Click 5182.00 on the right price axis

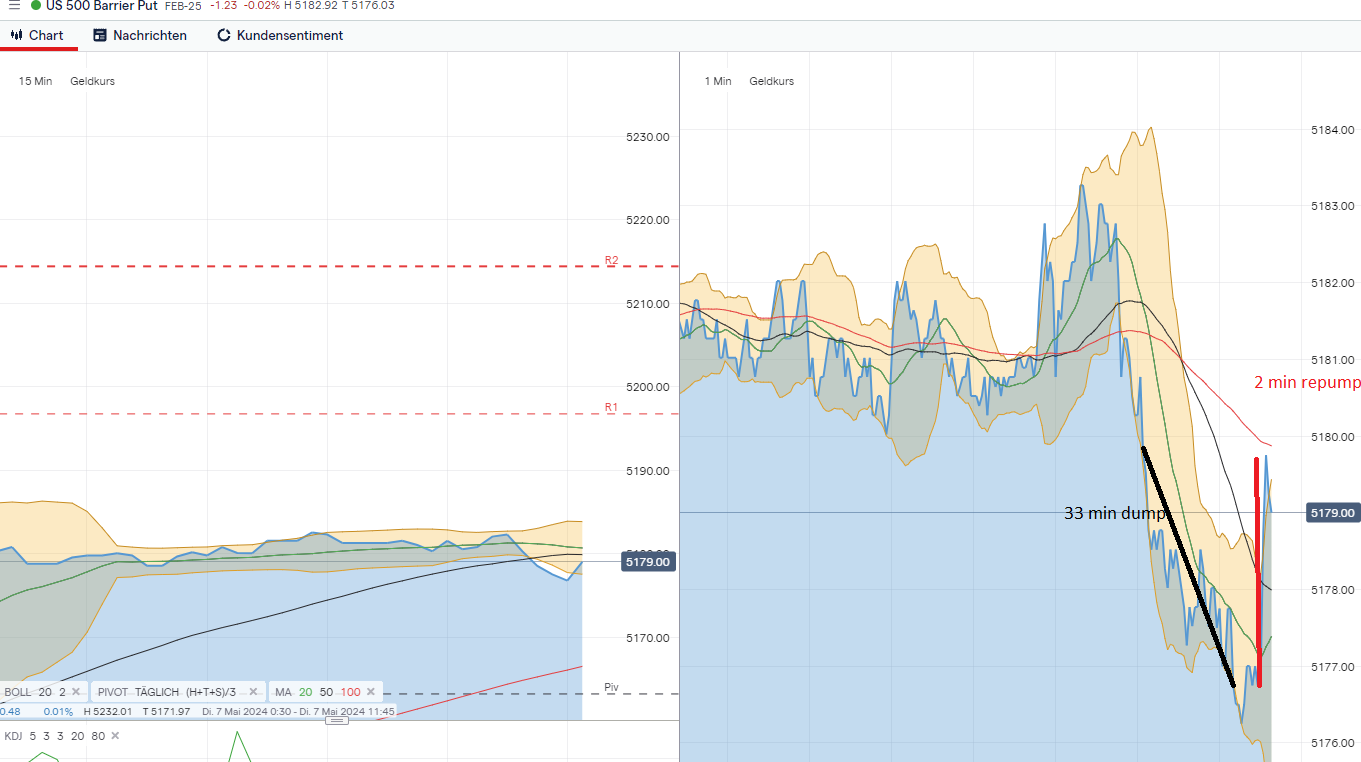click(x=1332, y=283)
